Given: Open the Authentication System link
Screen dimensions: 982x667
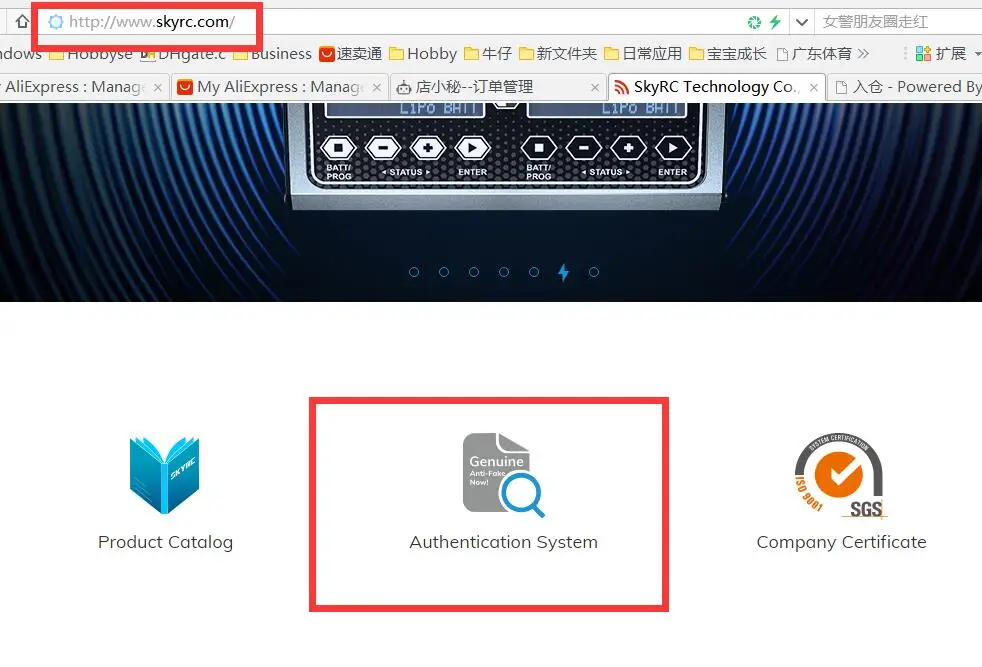Looking at the screenshot, I should tap(504, 542).
